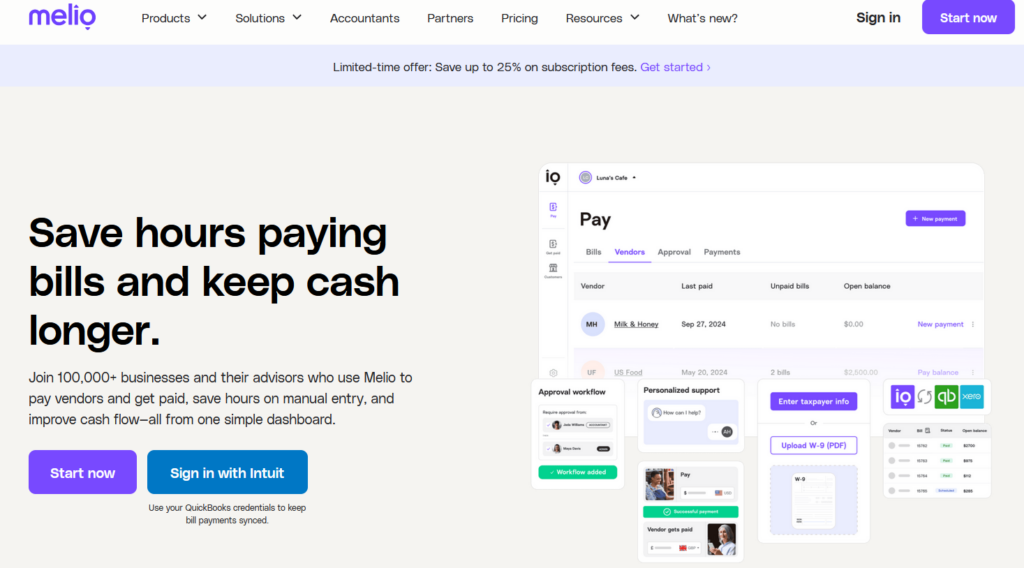Select the Customers sidebar icon
This screenshot has width=1024, height=568.
553,271
